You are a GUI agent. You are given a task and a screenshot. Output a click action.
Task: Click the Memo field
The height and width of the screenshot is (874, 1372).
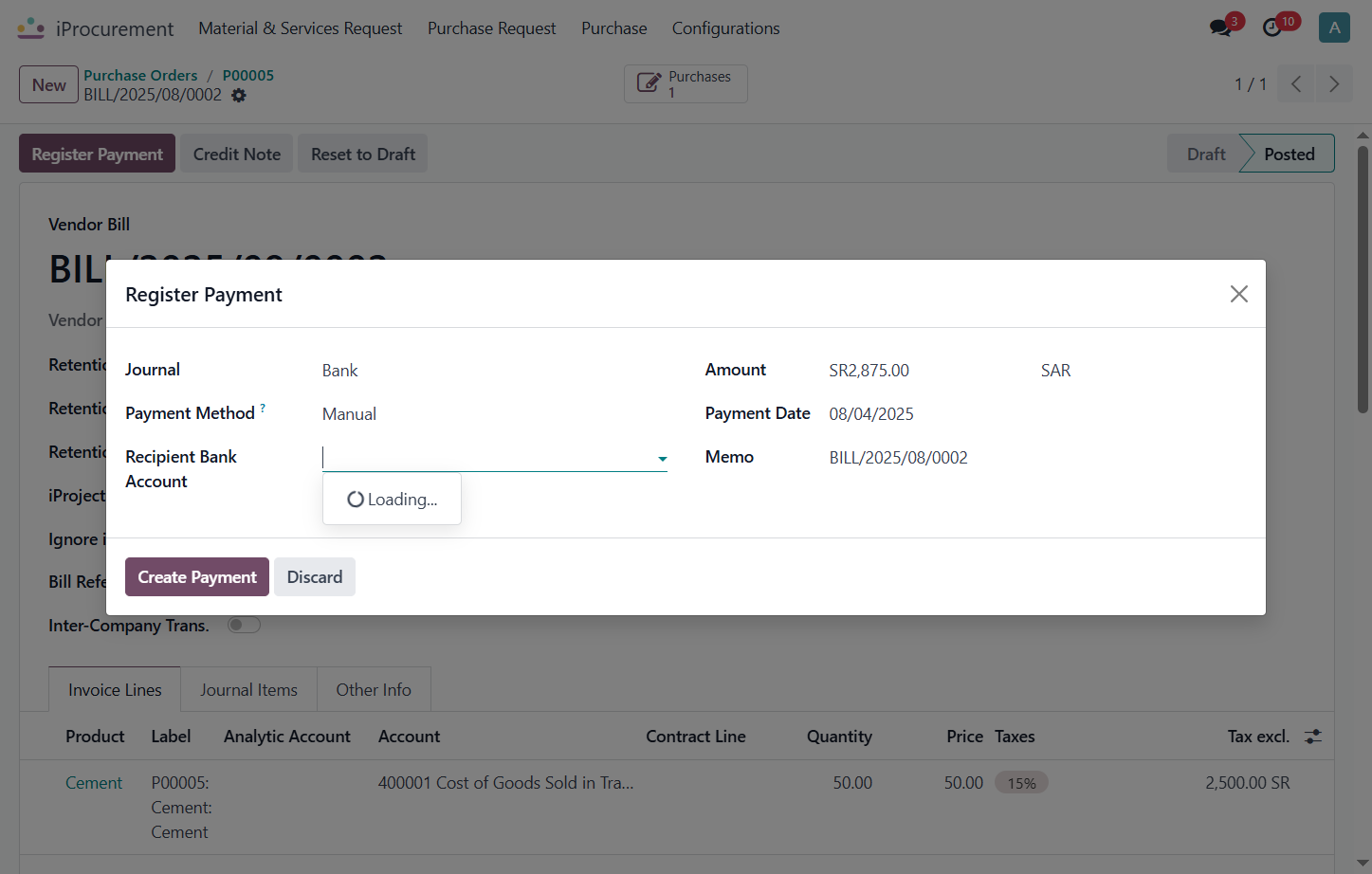tap(898, 458)
